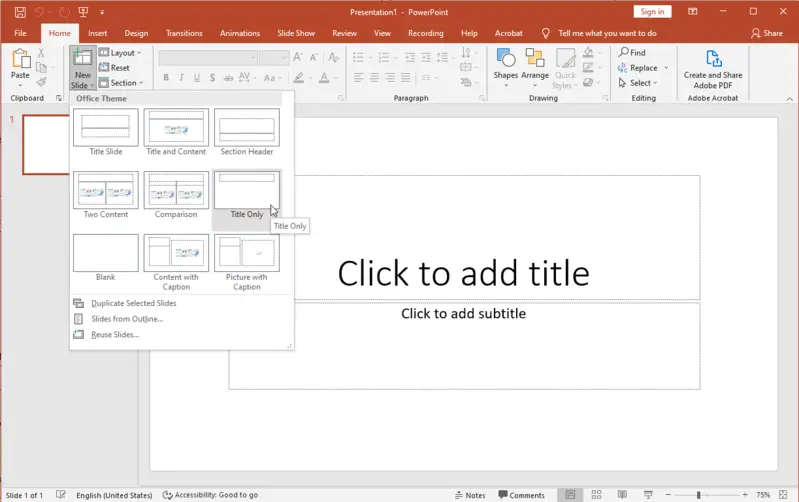Click the Sign in button
This screenshot has height=502, width=799.
652,12
